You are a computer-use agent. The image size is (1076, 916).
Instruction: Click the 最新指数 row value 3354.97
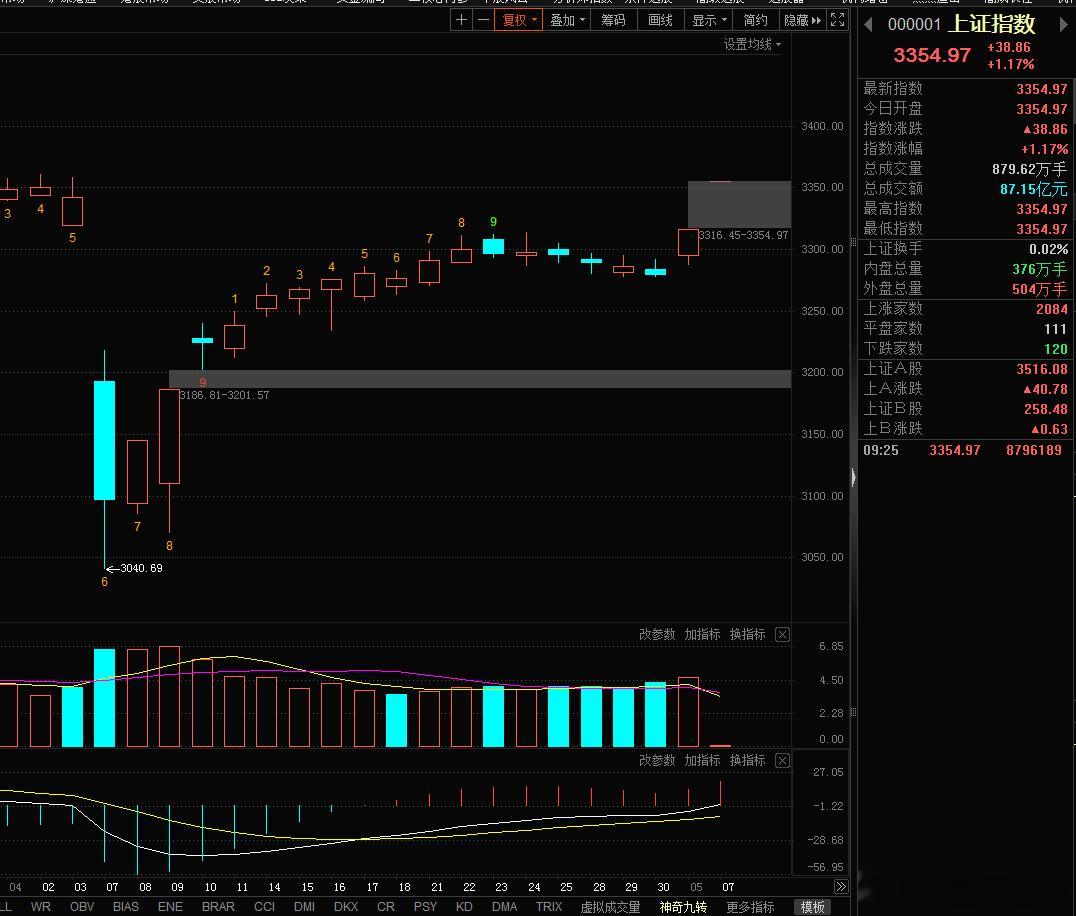click(1042, 89)
